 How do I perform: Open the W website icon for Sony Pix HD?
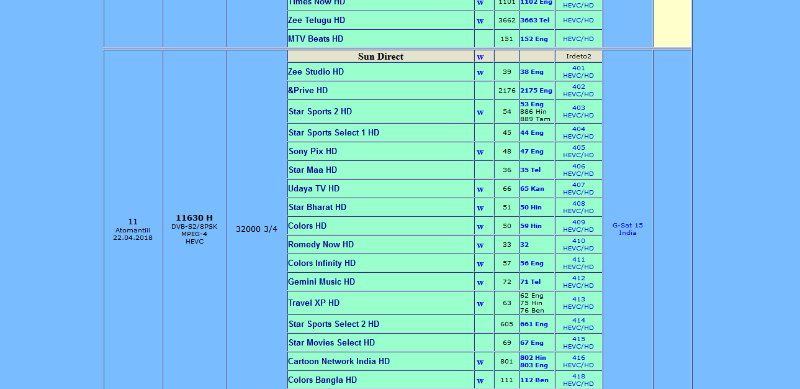(480, 152)
